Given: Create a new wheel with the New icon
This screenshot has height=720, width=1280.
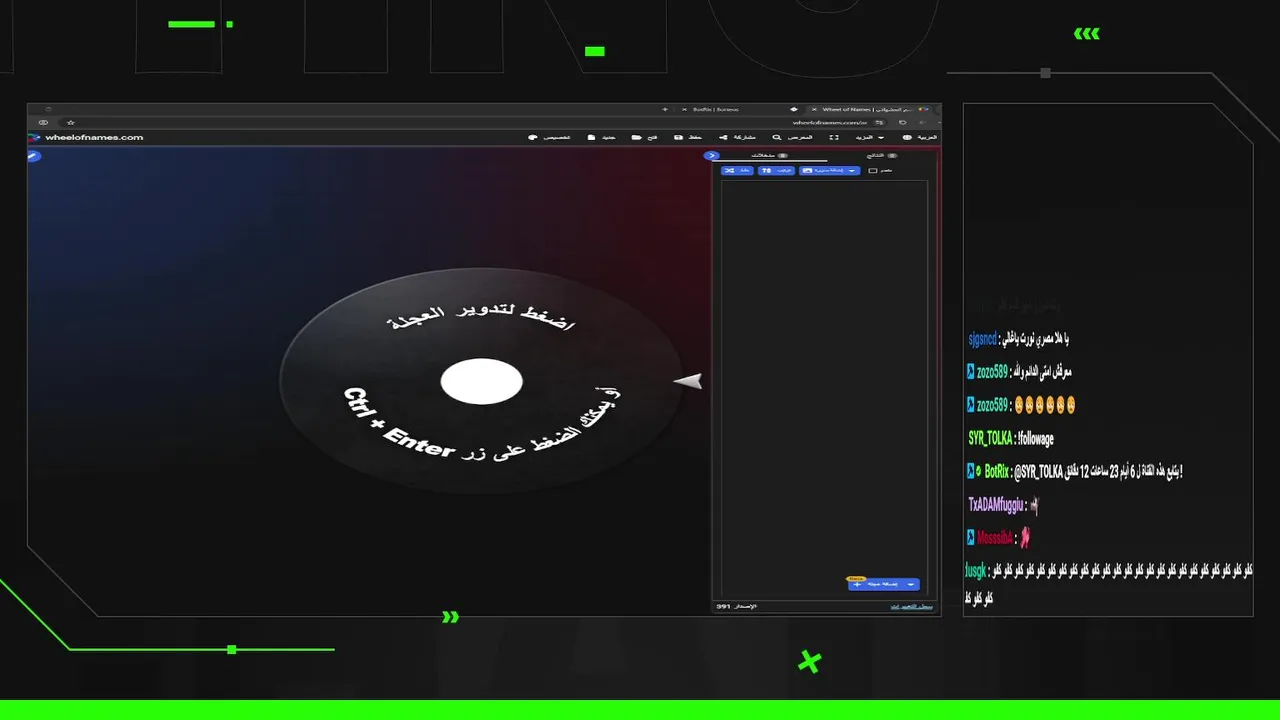Looking at the screenshot, I should 591,137.
